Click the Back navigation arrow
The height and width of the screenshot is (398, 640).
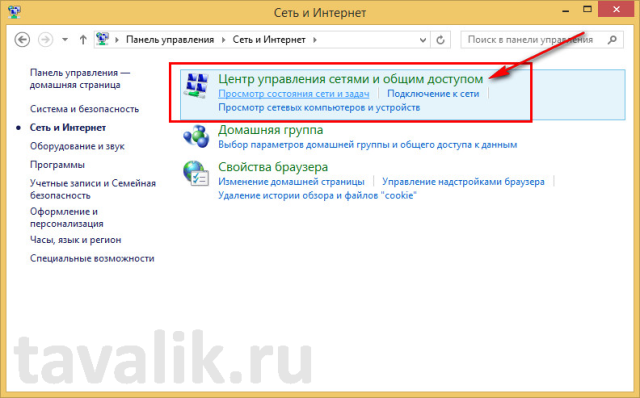pyautogui.click(x=22, y=40)
